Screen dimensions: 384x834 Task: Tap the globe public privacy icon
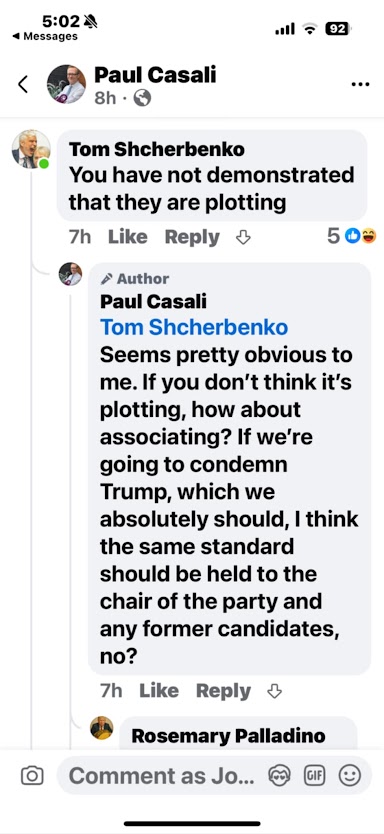[142, 98]
